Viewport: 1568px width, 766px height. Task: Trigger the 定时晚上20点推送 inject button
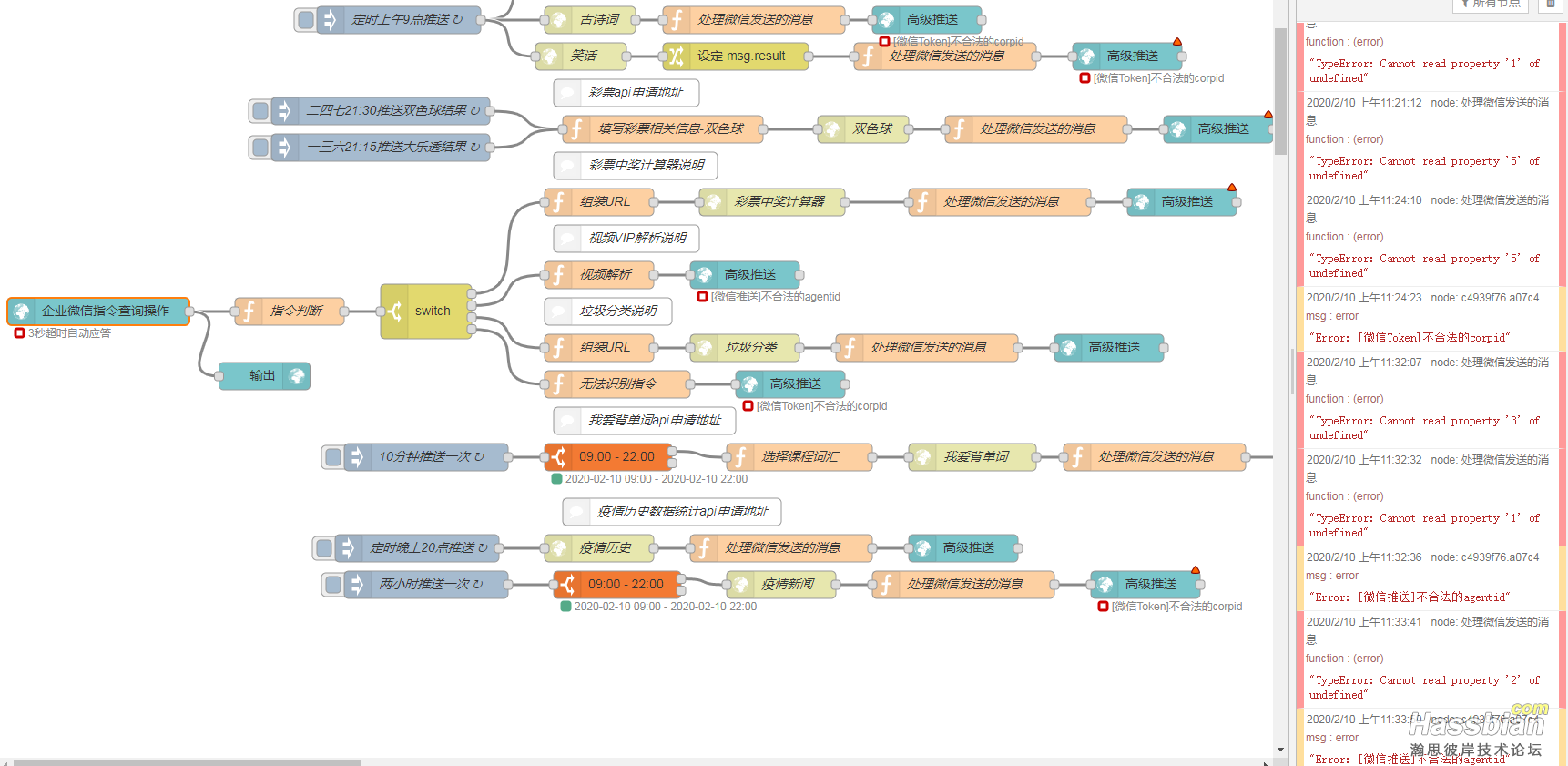[x=324, y=547]
